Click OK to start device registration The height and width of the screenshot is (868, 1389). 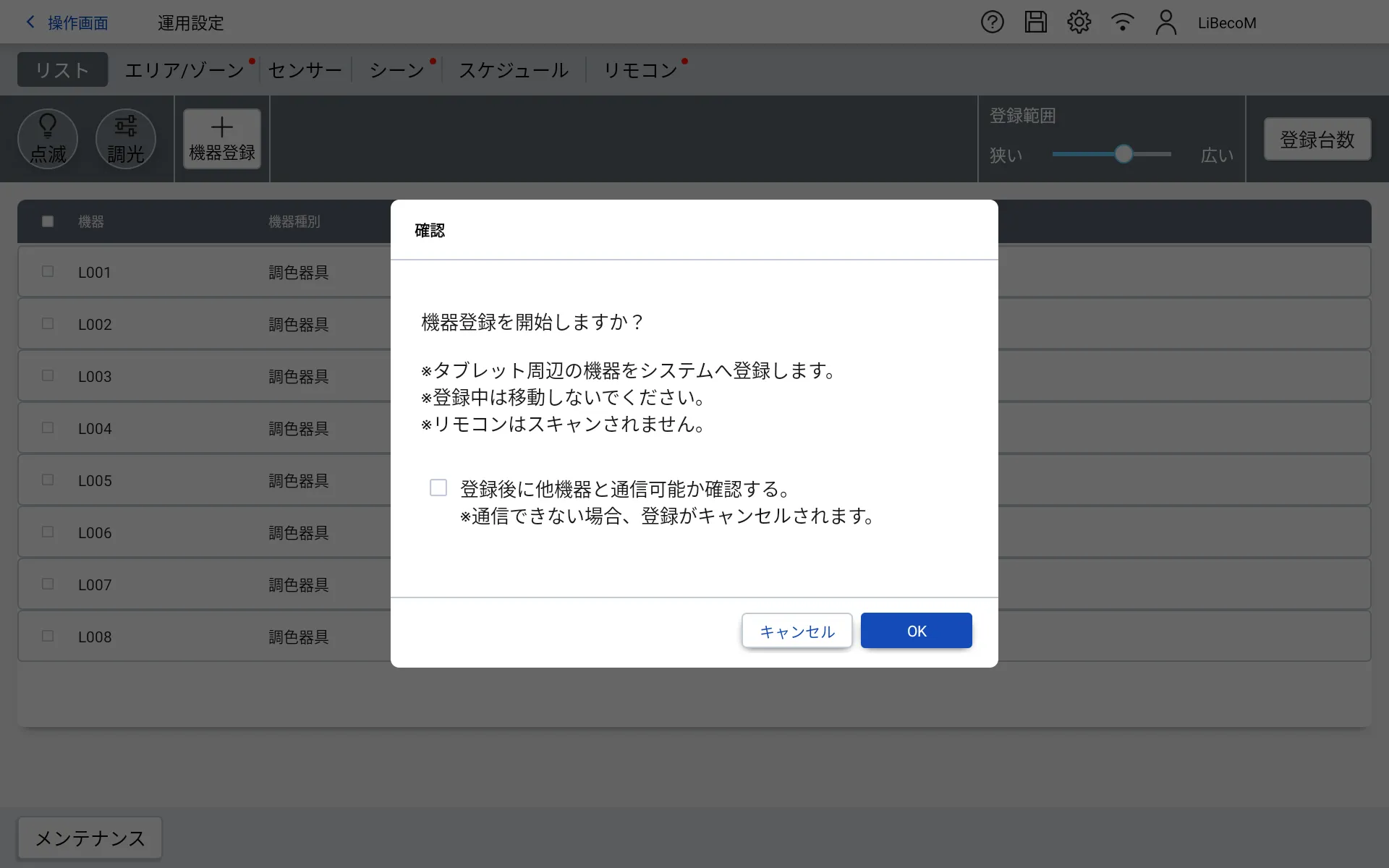(x=916, y=631)
